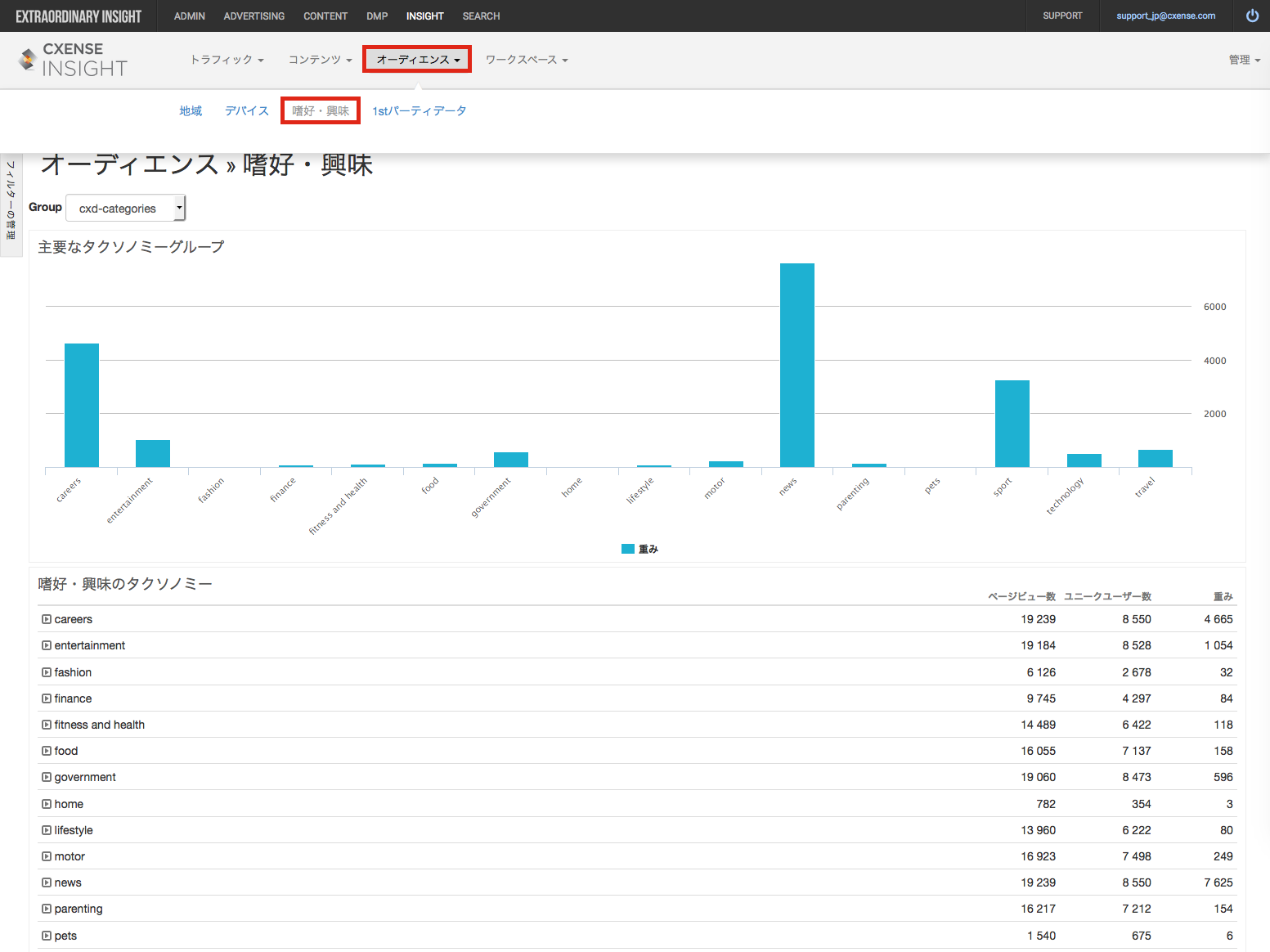The image size is (1270, 952).
Task: Click the 1stパーティデータ link
Action: coord(420,110)
